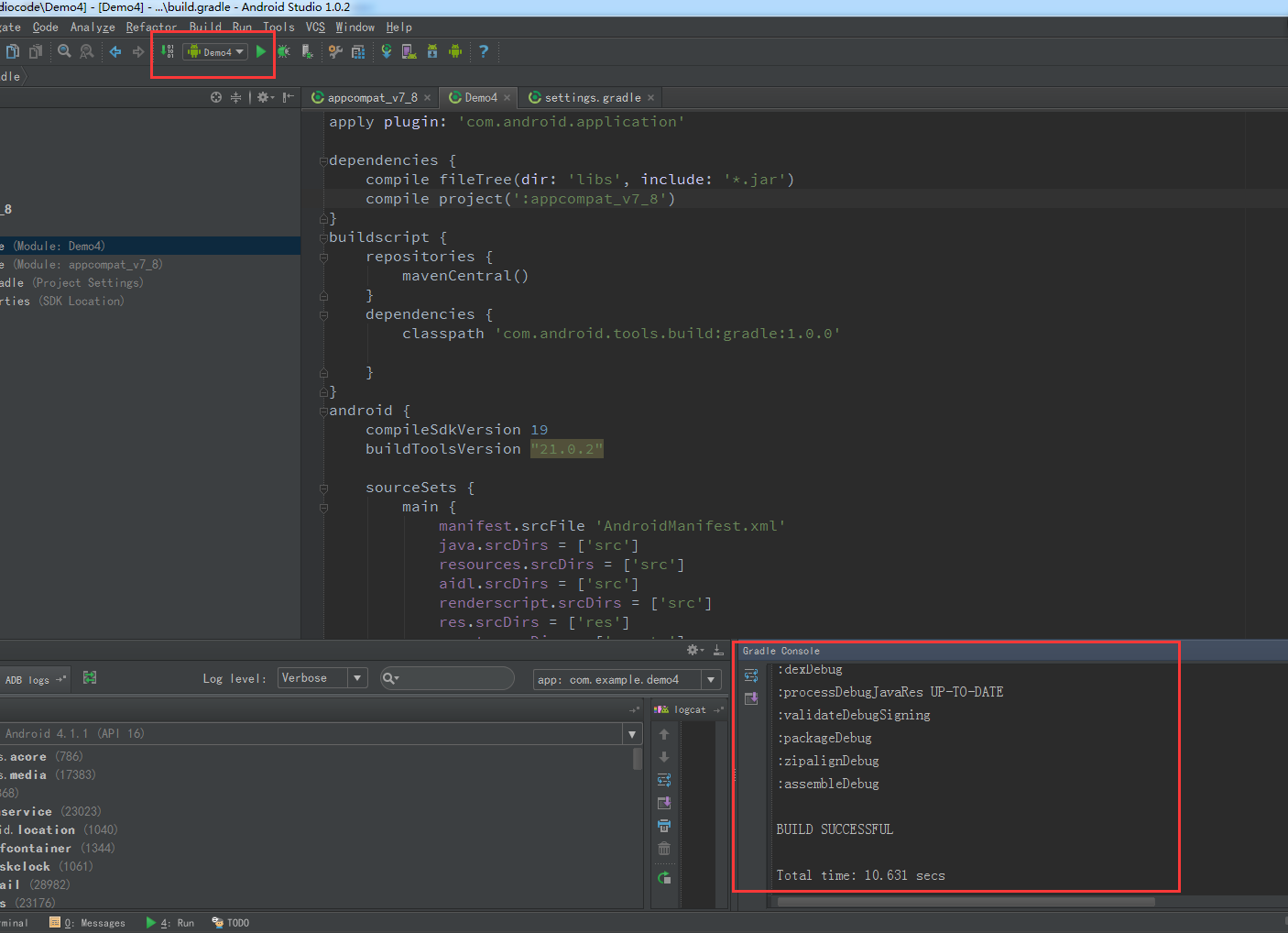
Task: Click Scroll from Source in project panel
Action: pyautogui.click(x=216, y=97)
